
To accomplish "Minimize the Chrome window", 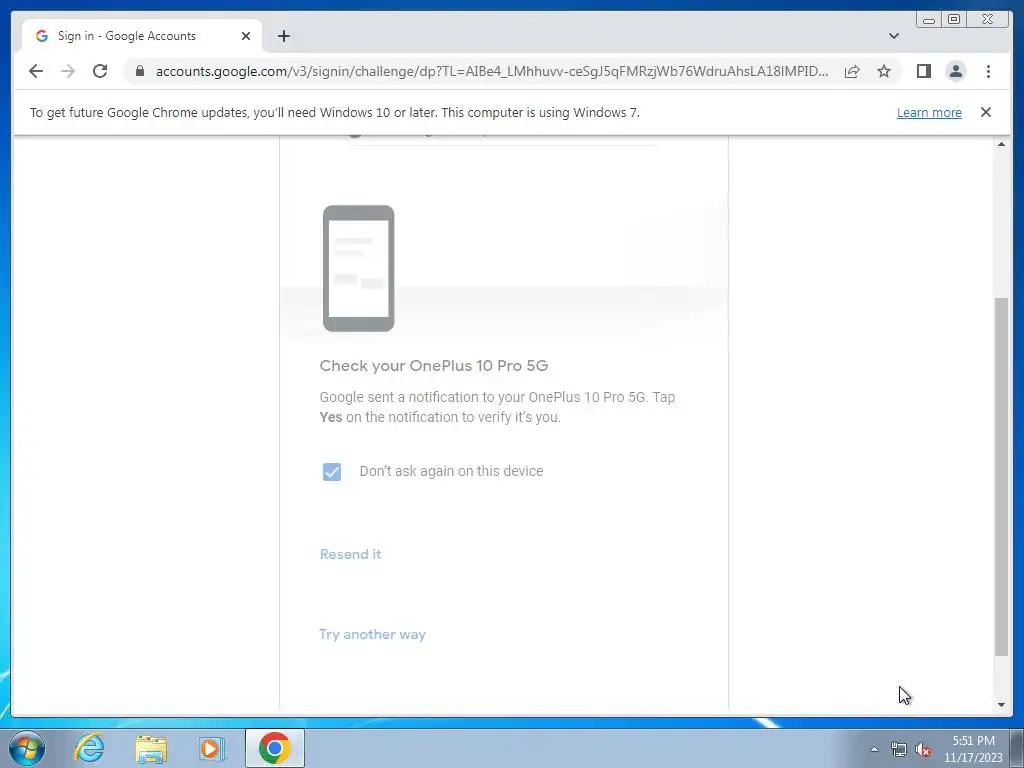I will [929, 20].
